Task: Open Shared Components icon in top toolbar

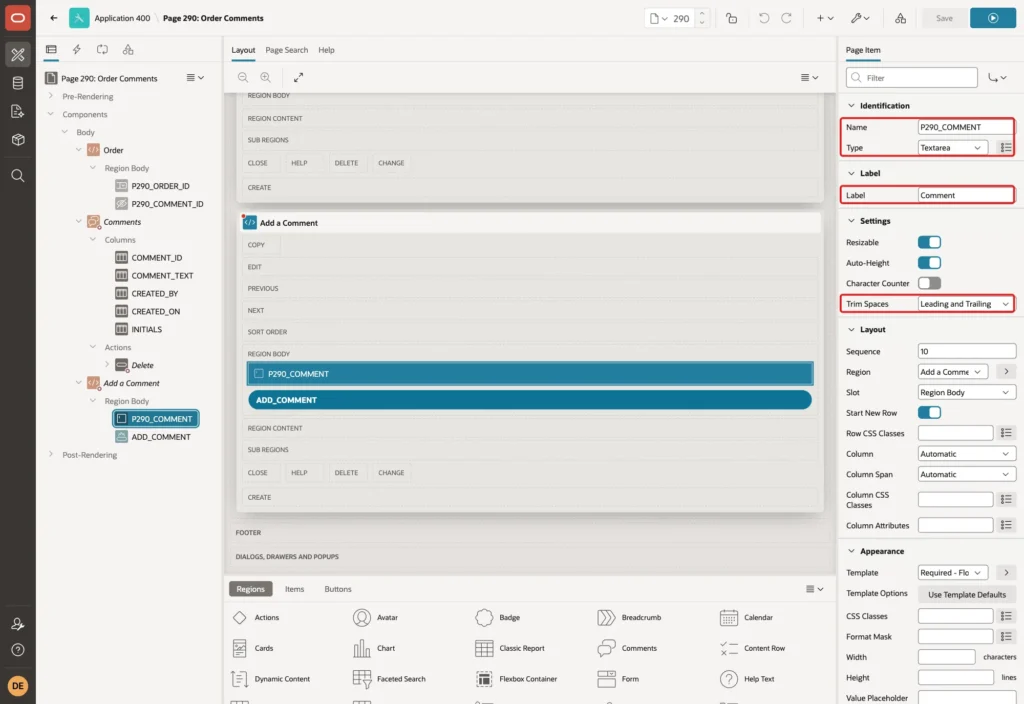Action: click(900, 18)
